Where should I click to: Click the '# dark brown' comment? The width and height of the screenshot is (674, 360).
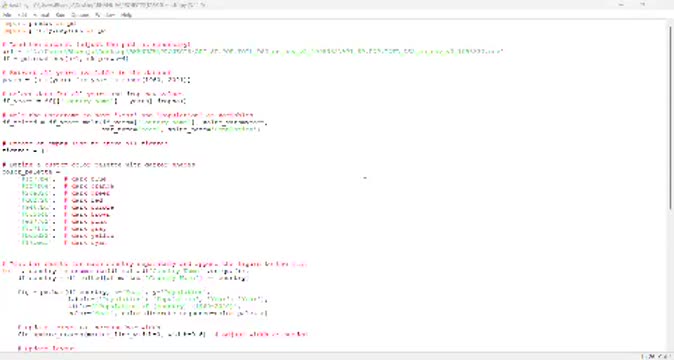[87, 215]
